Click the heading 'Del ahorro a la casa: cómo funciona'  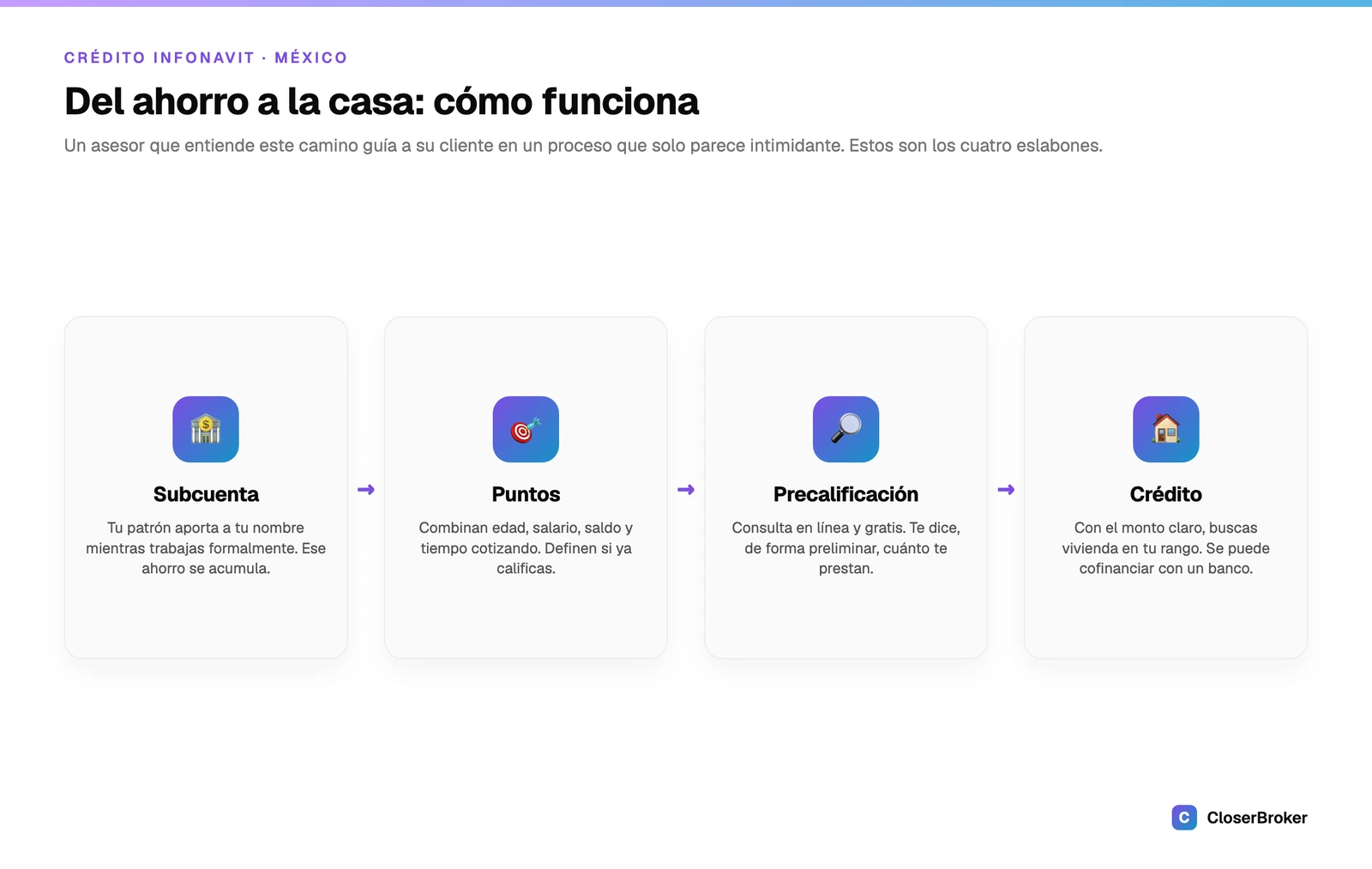click(x=382, y=101)
